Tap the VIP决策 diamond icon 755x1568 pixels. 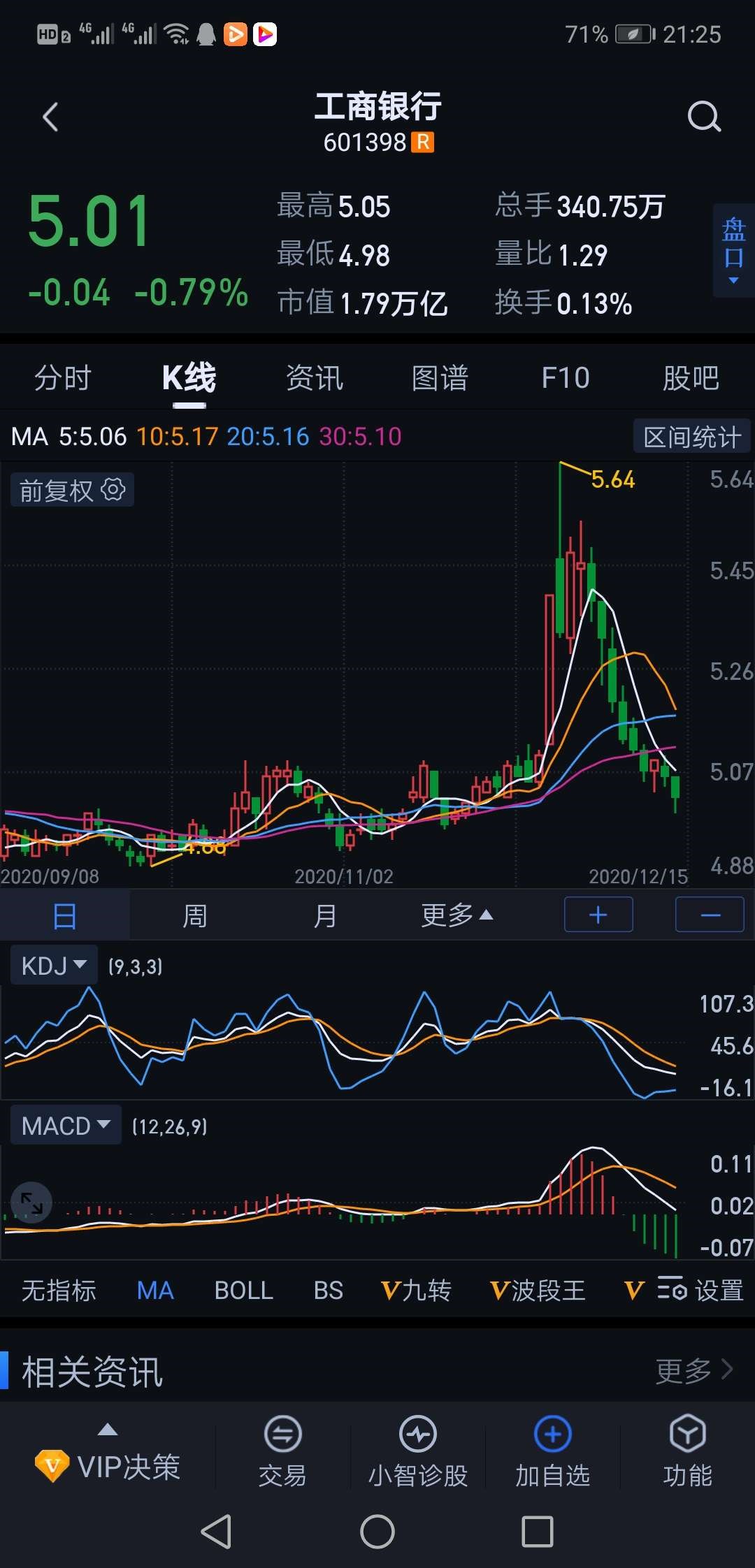(x=52, y=1465)
